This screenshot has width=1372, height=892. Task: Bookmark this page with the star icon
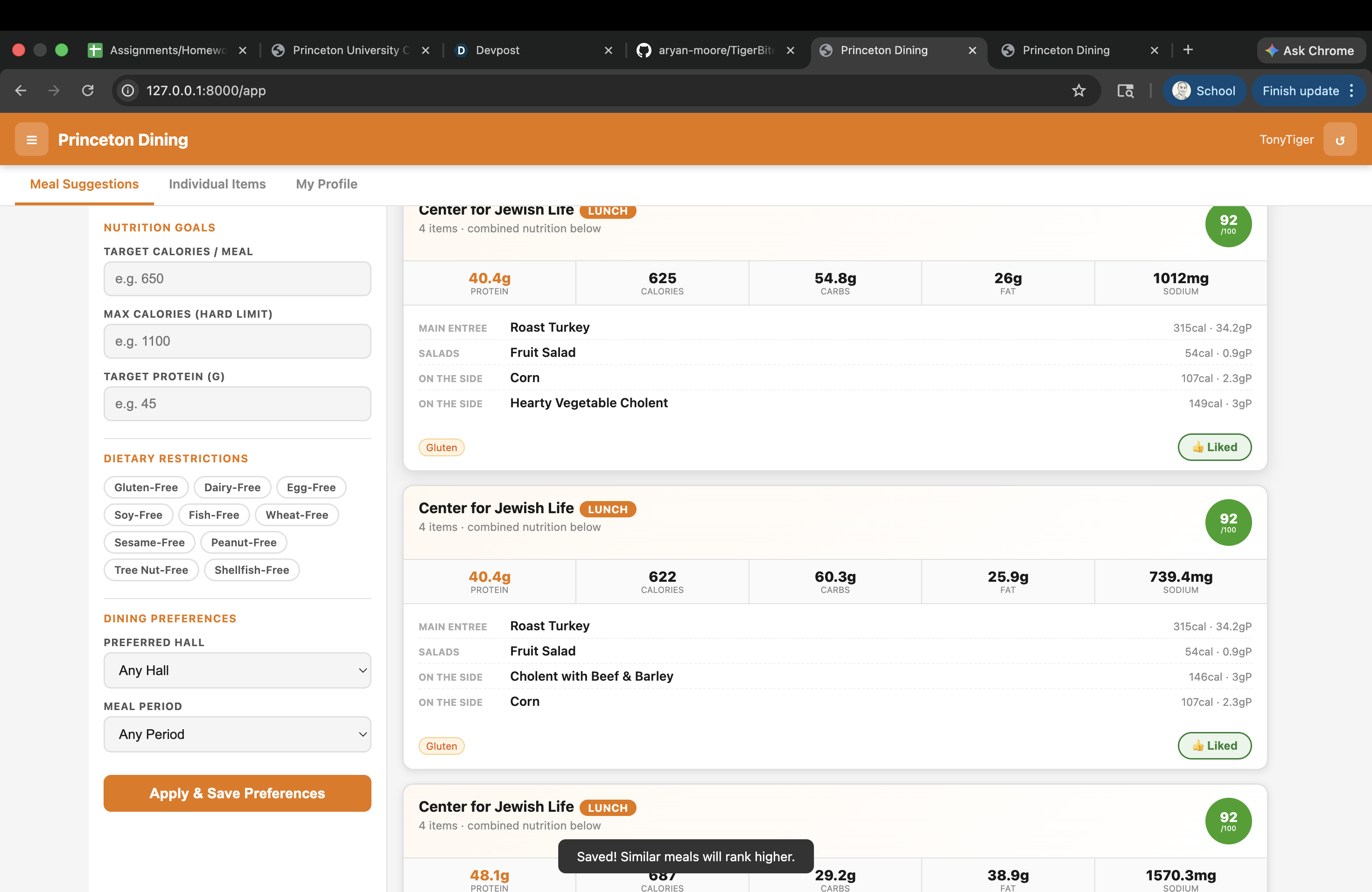coord(1078,91)
